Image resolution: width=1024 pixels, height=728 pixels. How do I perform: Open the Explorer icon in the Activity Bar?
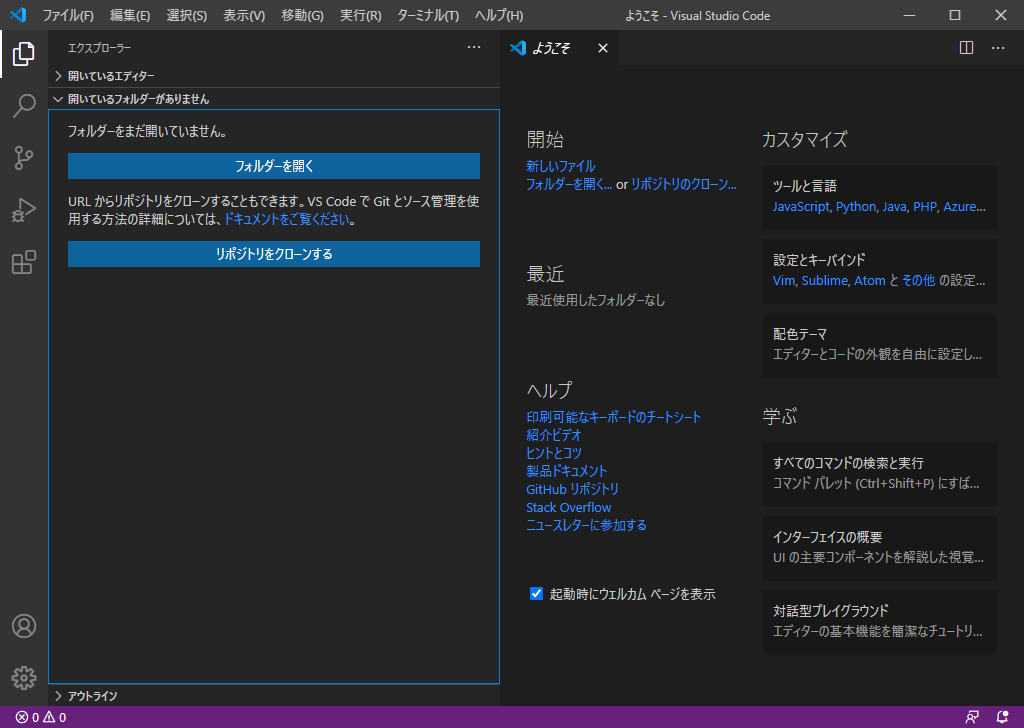[23, 54]
